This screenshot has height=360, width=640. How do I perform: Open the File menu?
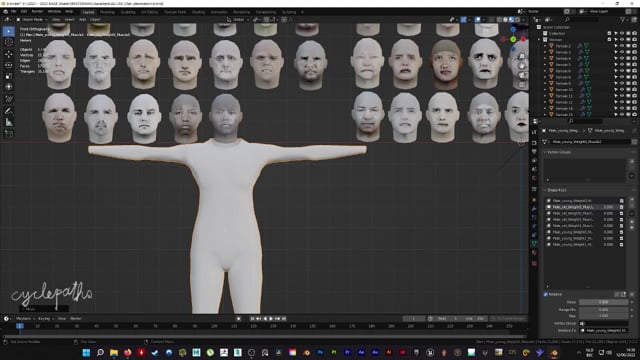point(13,12)
